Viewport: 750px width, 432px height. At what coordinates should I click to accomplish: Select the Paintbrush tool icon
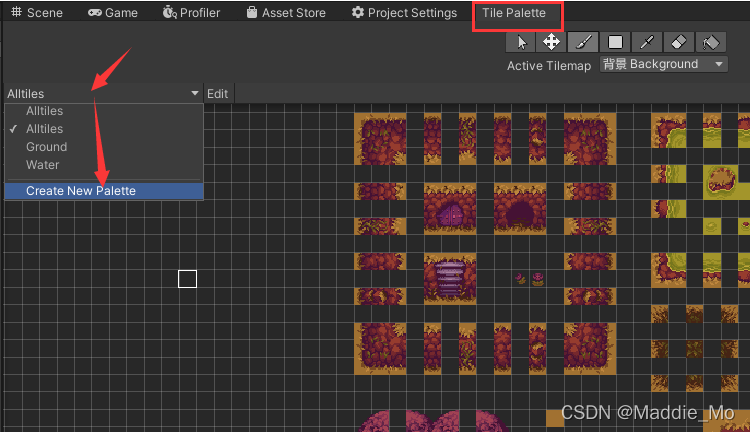[x=583, y=43]
